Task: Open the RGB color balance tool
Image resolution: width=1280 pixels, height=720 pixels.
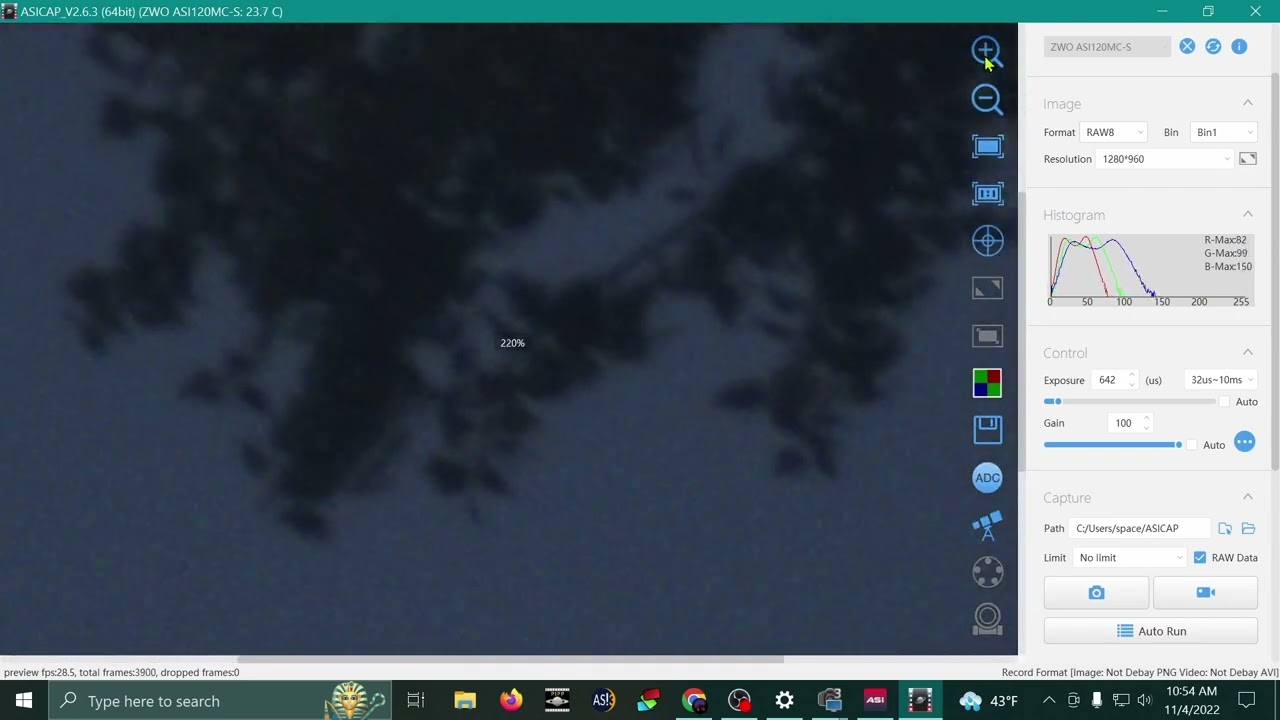Action: (987, 383)
